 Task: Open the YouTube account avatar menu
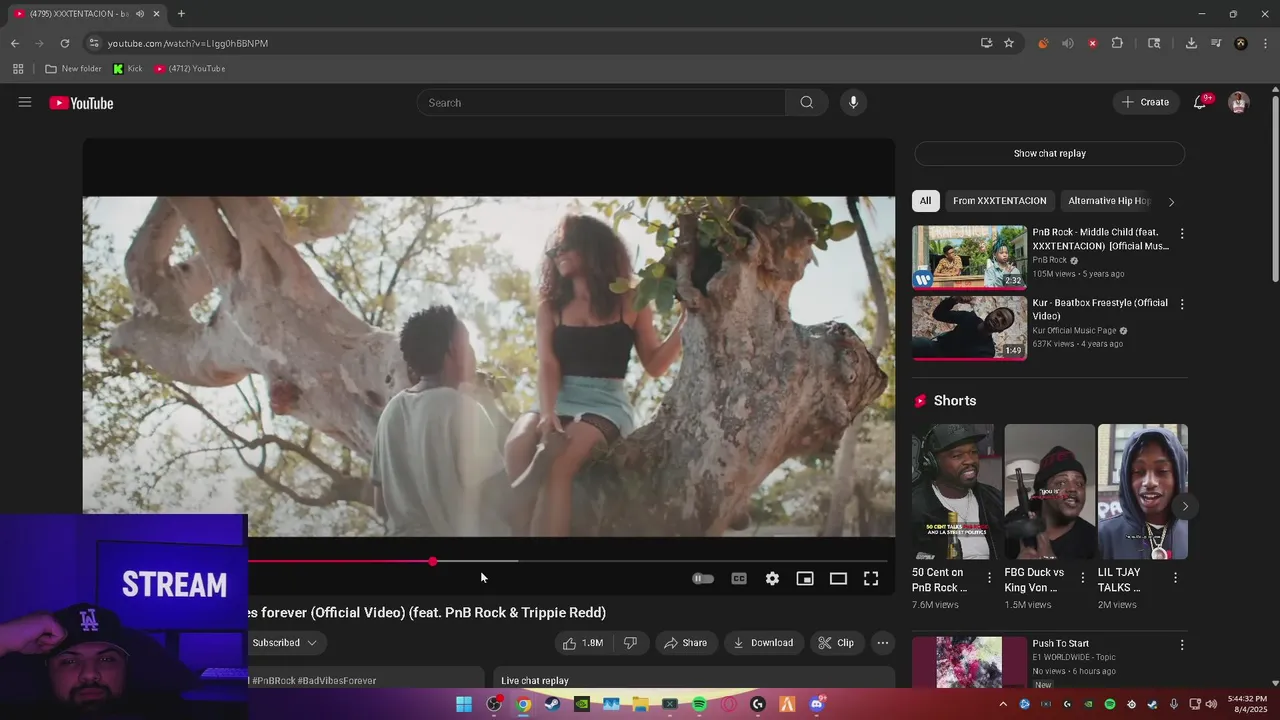pyautogui.click(x=1239, y=102)
